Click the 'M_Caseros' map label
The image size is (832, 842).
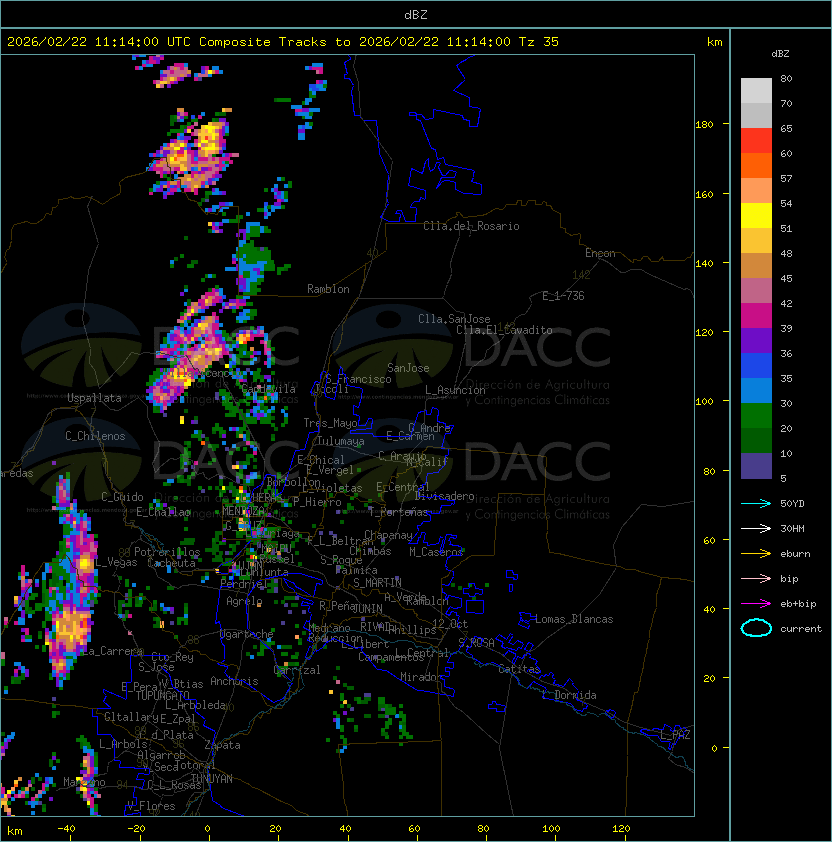click(x=436, y=552)
